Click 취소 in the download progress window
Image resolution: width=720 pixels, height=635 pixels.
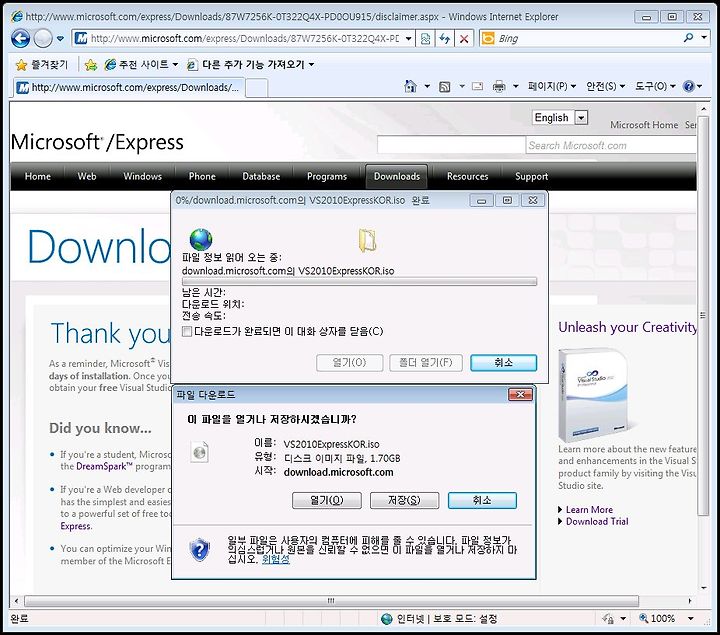(503, 363)
